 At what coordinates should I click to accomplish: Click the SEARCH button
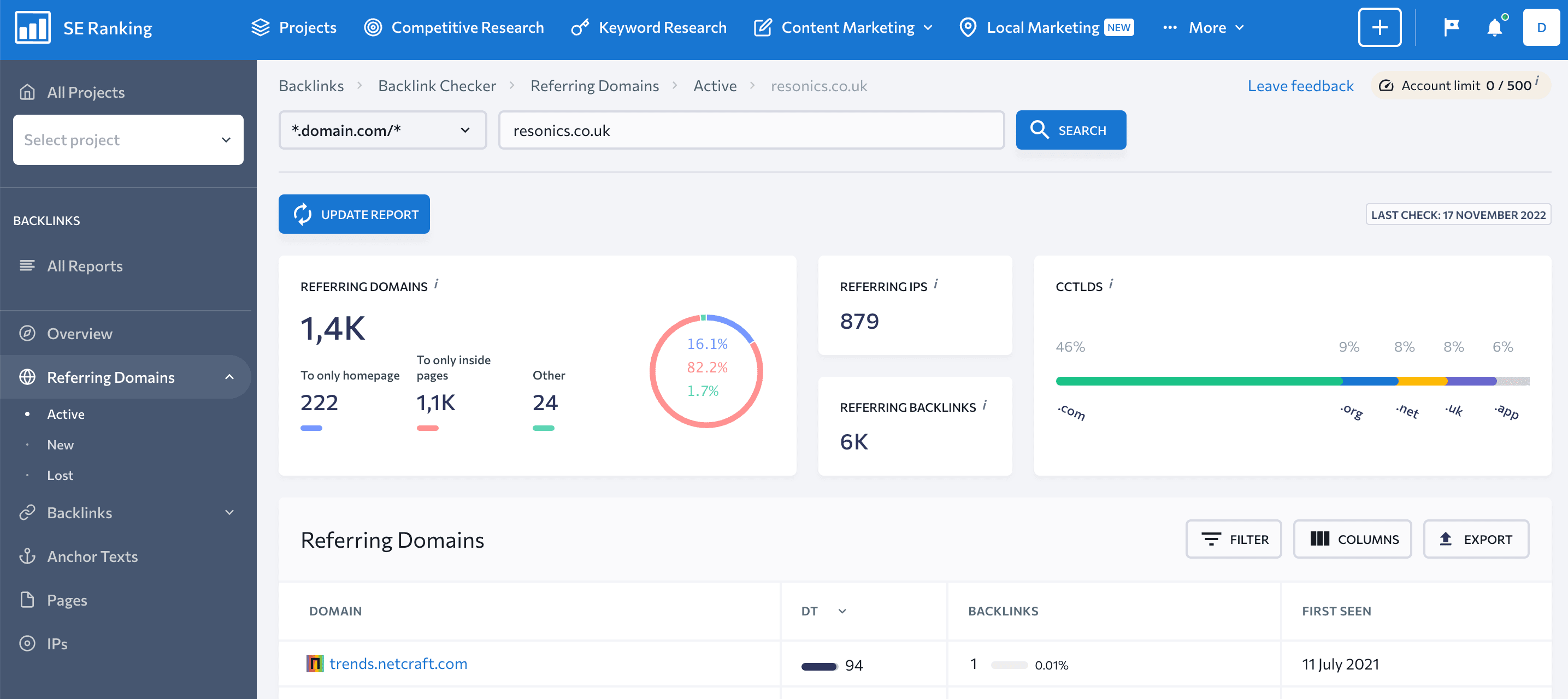1071,130
